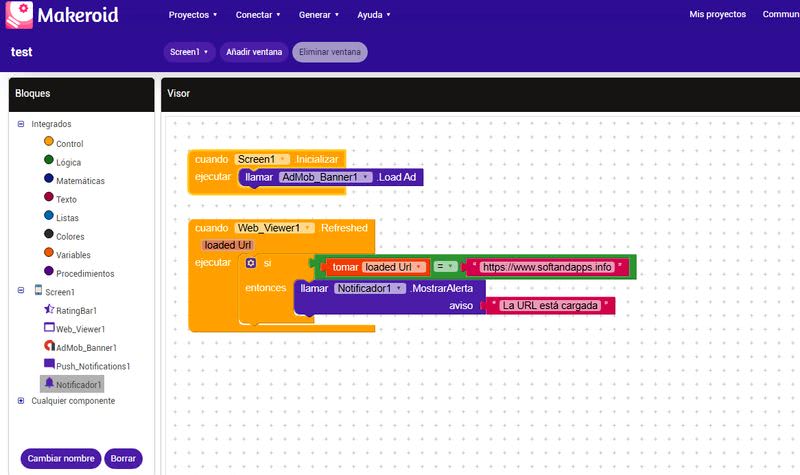Select the green Lógica category circle
This screenshot has height=475, width=800.
click(x=49, y=160)
